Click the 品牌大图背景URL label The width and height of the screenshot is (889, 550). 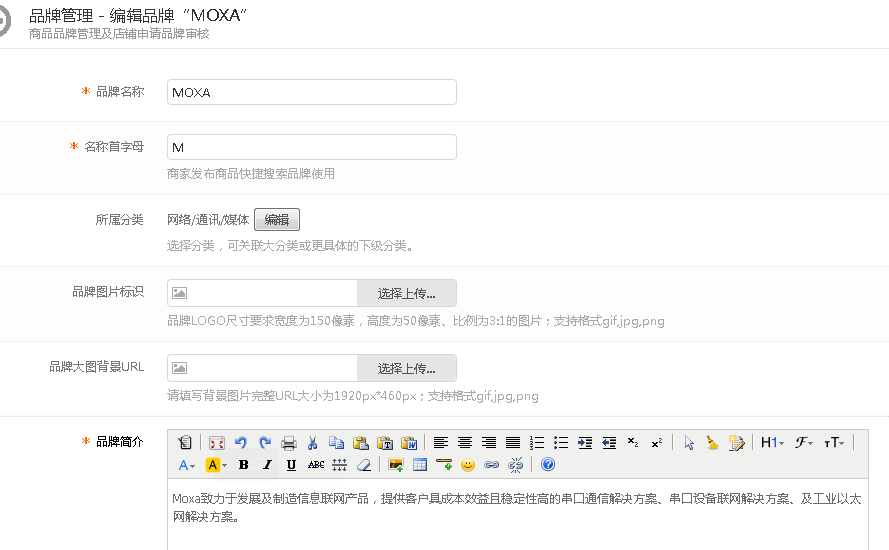96,367
